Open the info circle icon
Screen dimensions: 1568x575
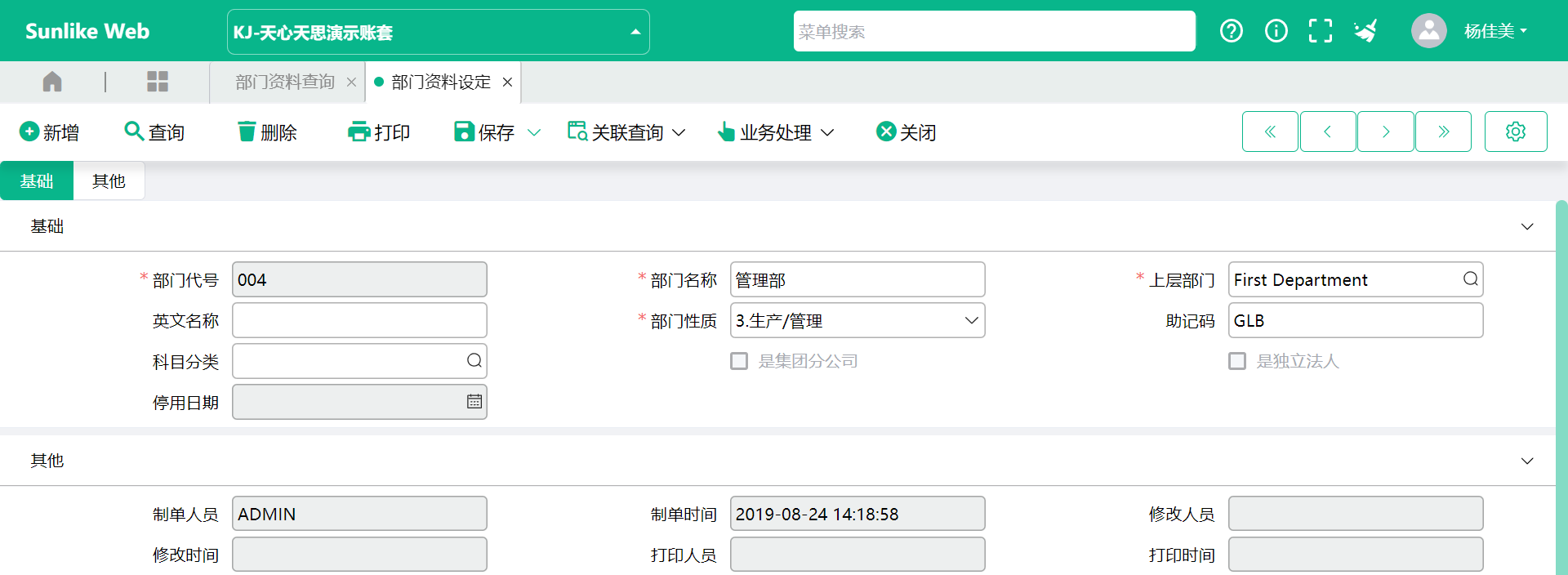(1276, 31)
